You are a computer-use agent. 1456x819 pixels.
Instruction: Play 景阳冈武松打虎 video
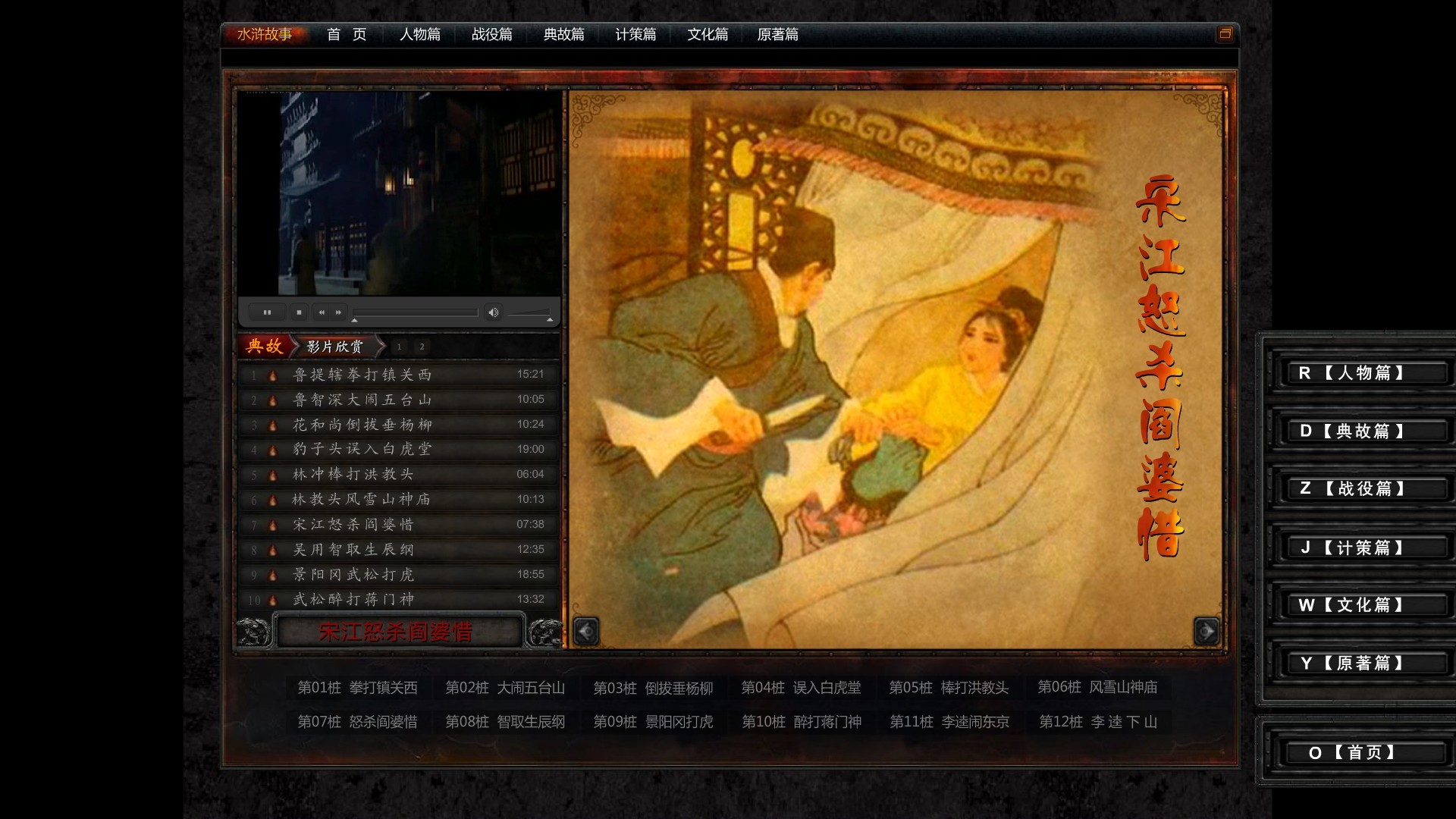(399, 575)
